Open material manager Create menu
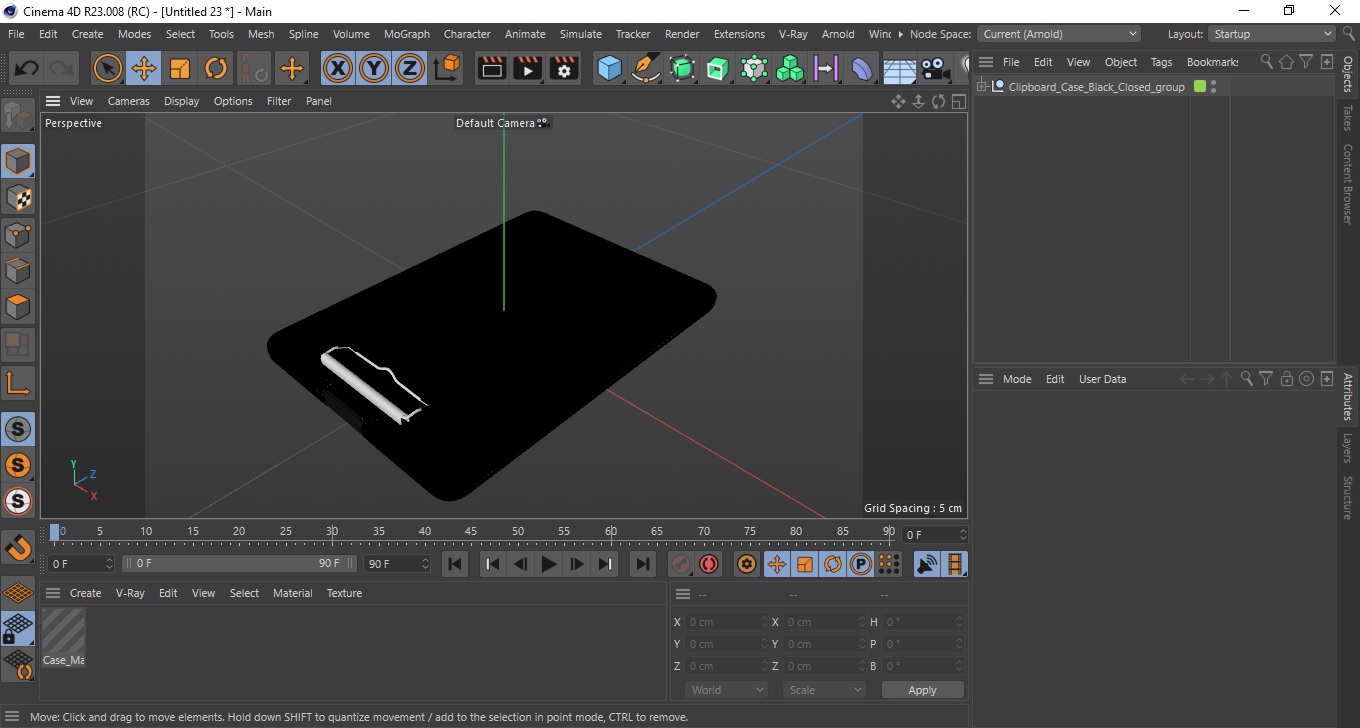1360x728 pixels. coord(85,593)
